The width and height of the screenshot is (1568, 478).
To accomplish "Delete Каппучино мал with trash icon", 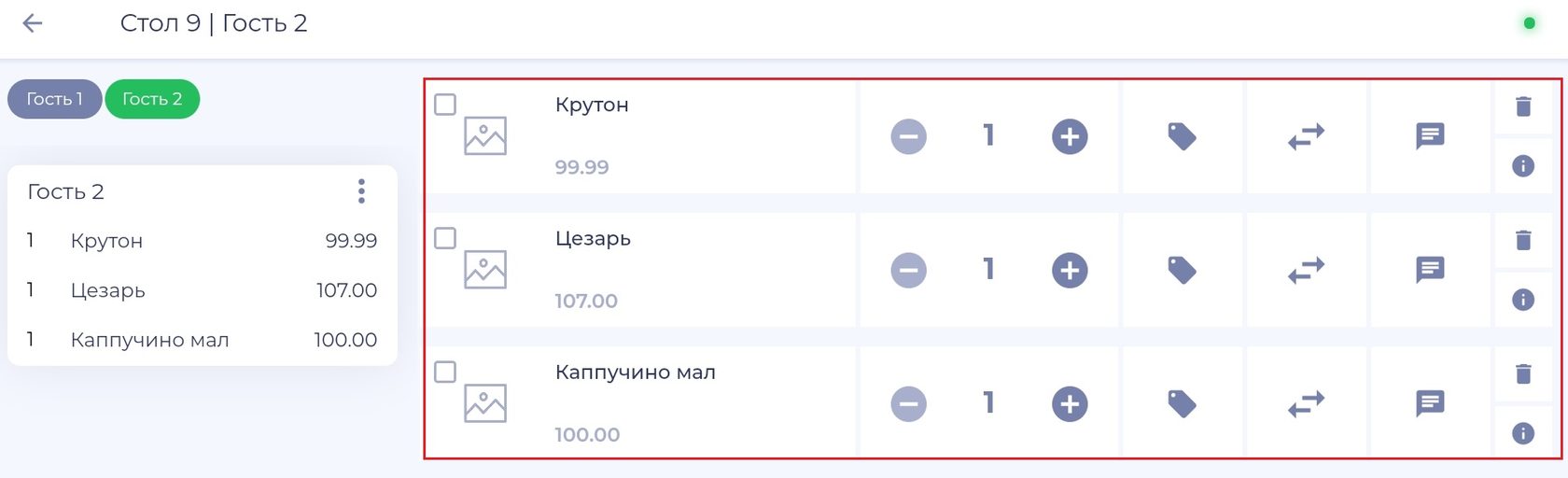I will tap(1523, 373).
